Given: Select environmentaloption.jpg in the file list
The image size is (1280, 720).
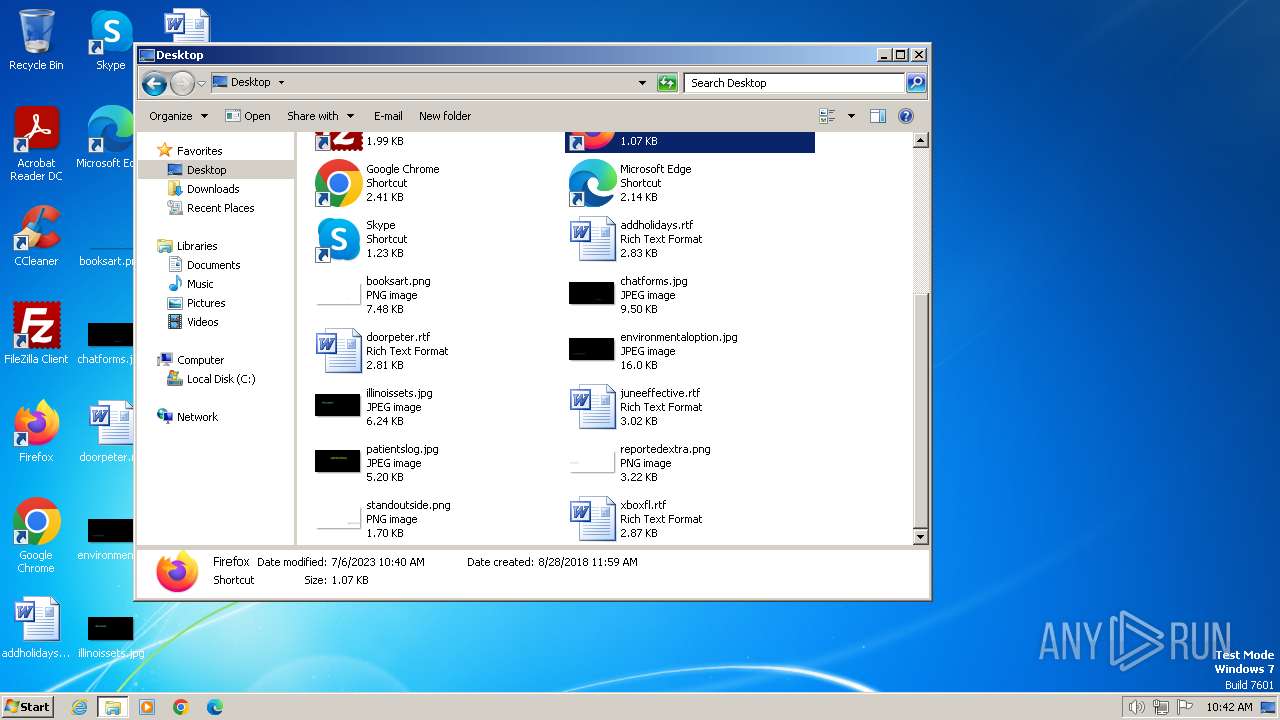Looking at the screenshot, I should click(x=692, y=351).
